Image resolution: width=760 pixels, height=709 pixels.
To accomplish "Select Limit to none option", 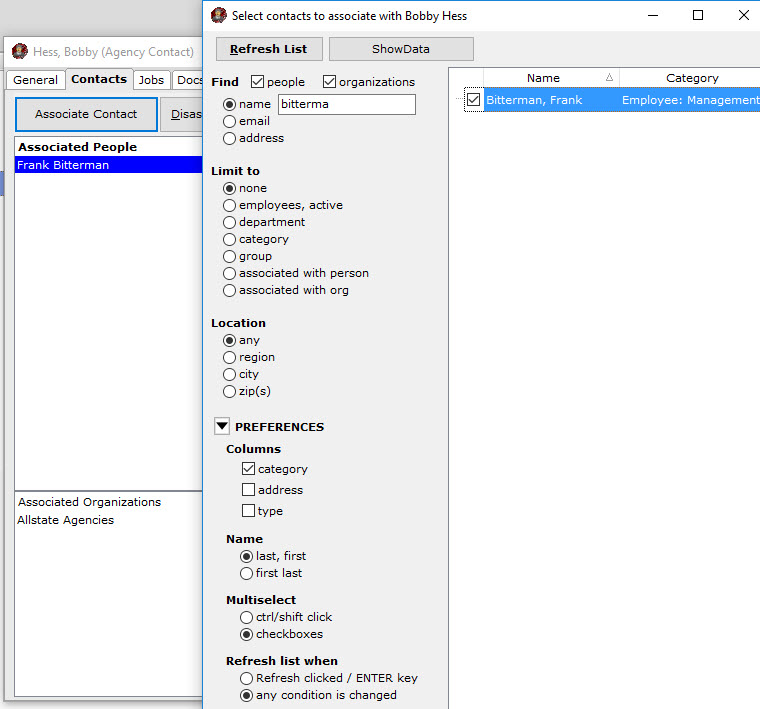I will [229, 188].
